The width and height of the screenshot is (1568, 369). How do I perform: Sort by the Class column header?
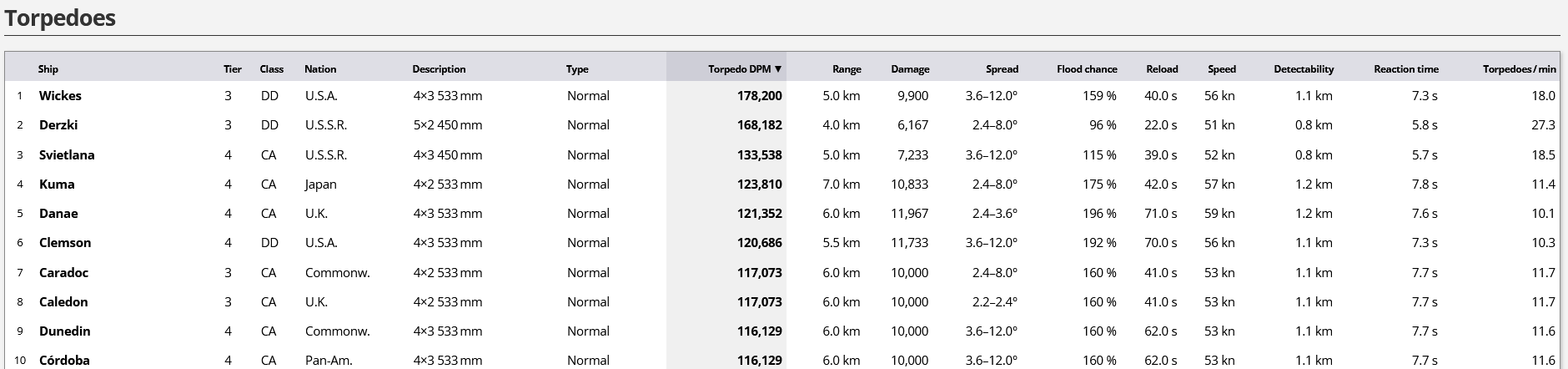[x=271, y=69]
